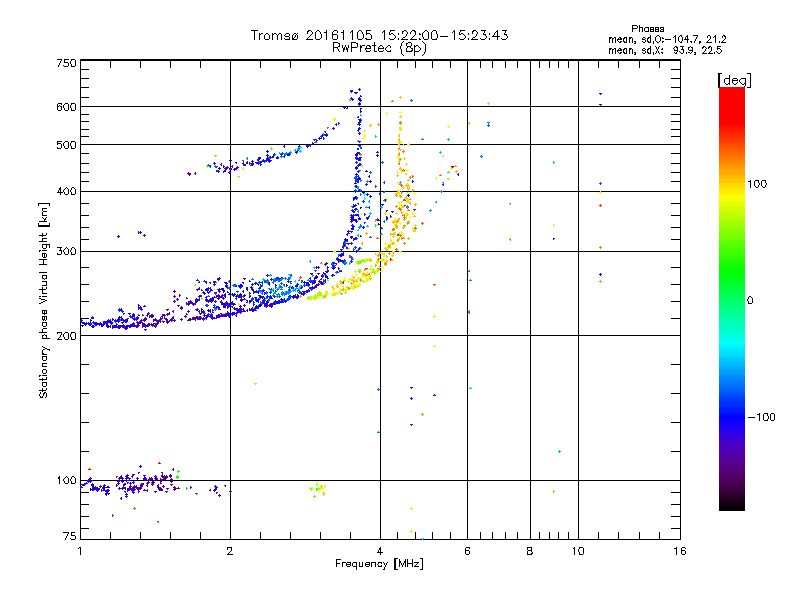Click the 'Stationary phase Virtual Height [km]' y-axis label
800x600 pixels.
[x=44, y=300]
